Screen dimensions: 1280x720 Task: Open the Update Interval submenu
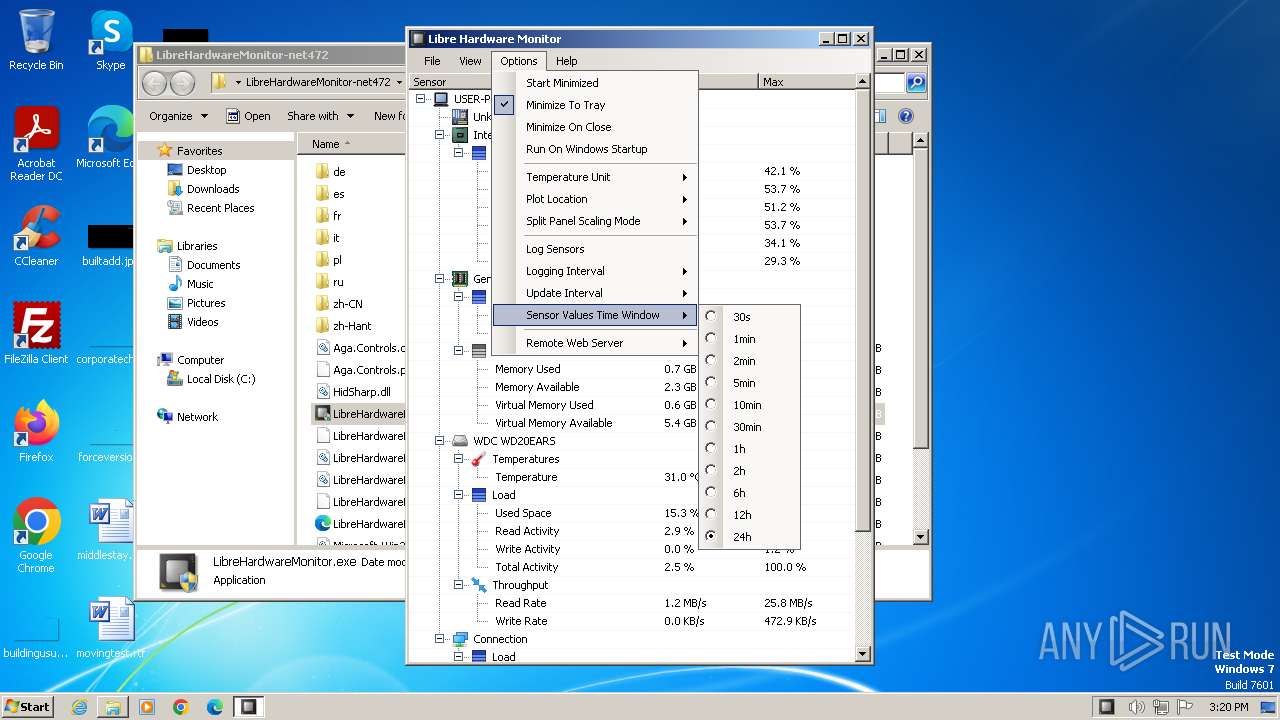(x=595, y=293)
